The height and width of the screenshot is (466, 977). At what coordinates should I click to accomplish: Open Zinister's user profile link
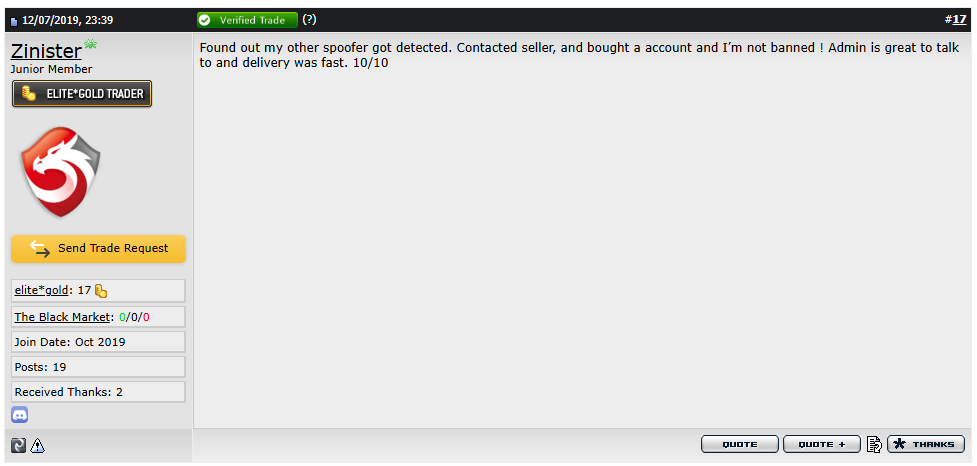point(46,51)
